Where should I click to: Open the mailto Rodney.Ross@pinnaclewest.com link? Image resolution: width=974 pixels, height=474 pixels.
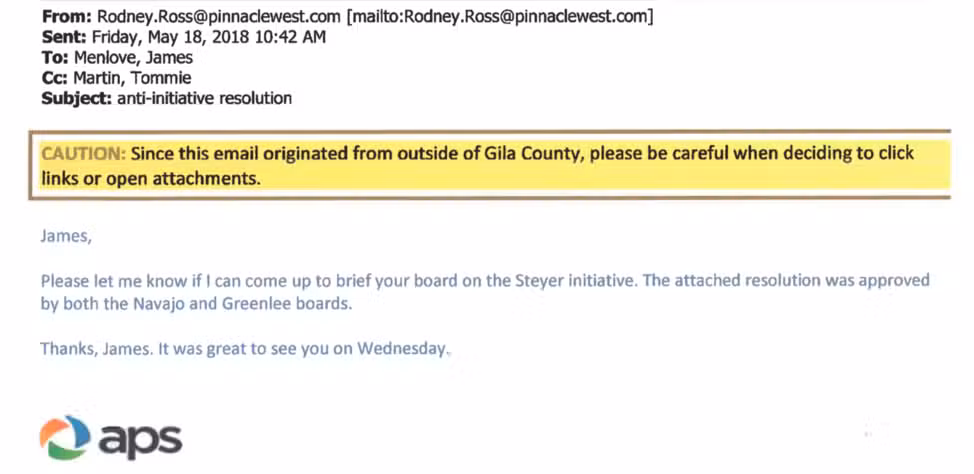[501, 17]
